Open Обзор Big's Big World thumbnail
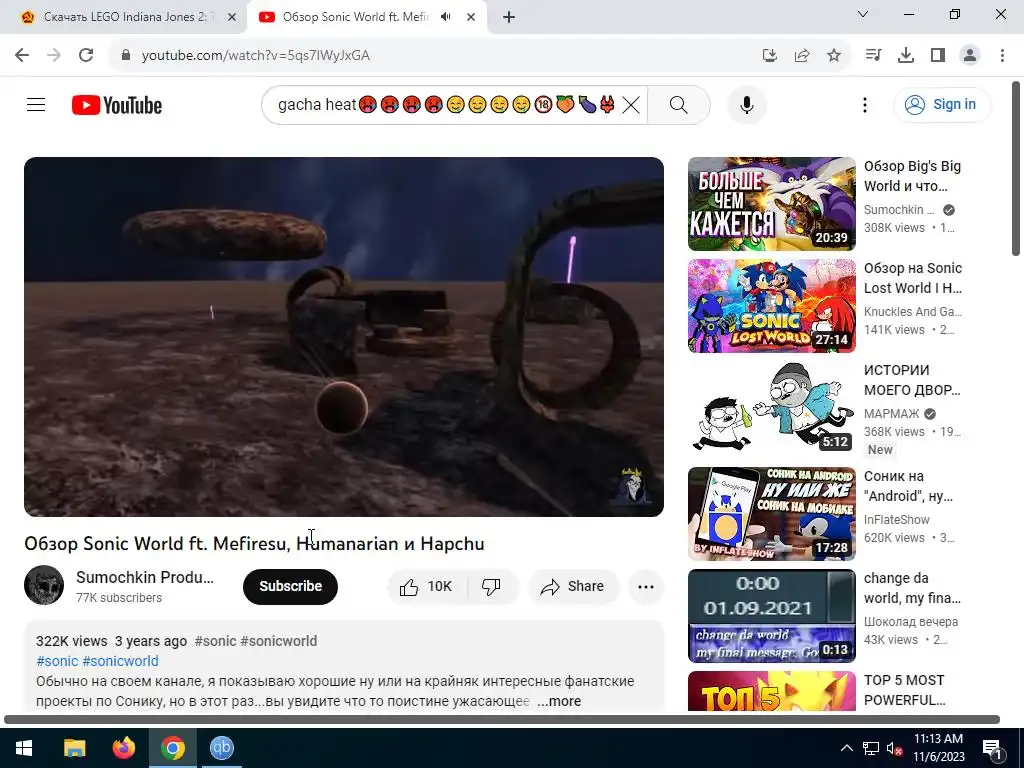Screen dimensions: 1024x768 [x=771, y=204]
